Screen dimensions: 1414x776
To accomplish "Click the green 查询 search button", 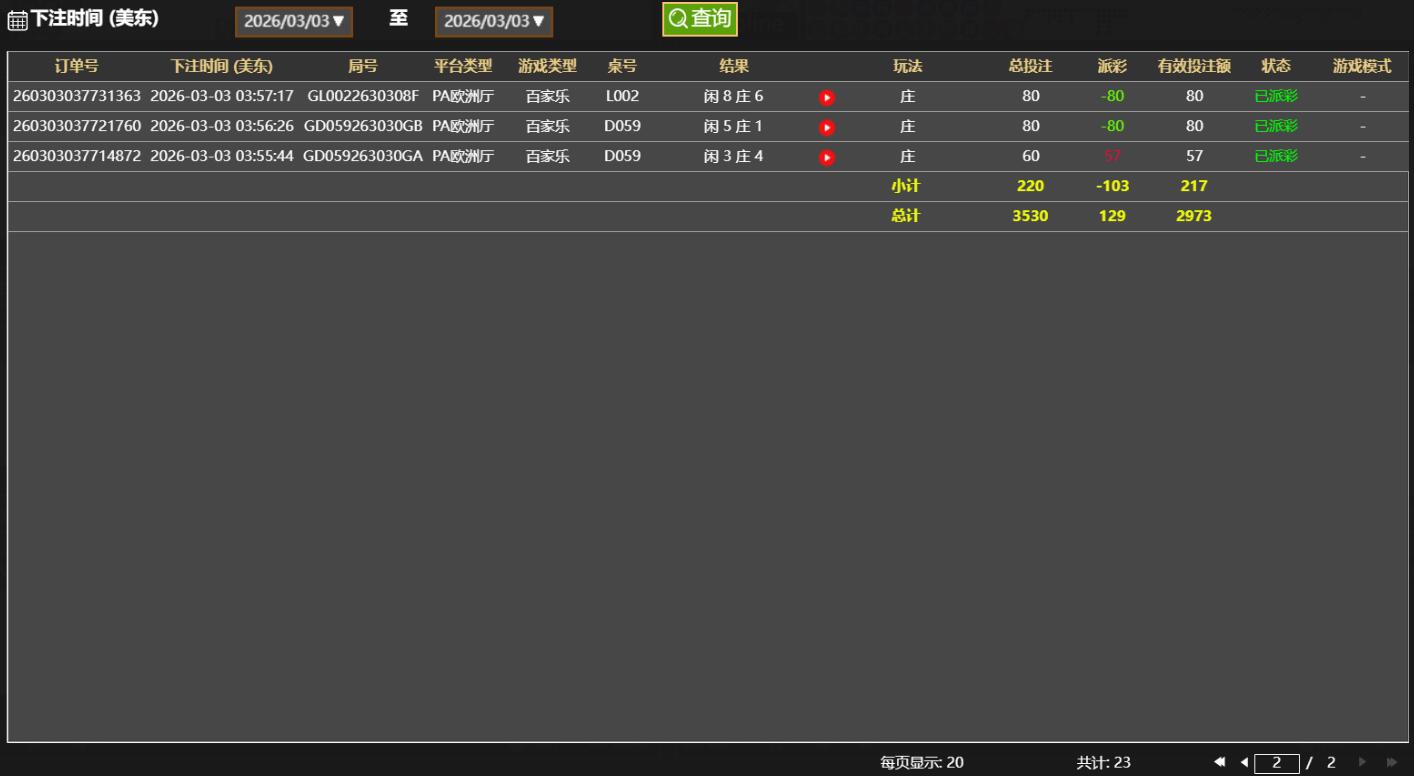I will [700, 19].
